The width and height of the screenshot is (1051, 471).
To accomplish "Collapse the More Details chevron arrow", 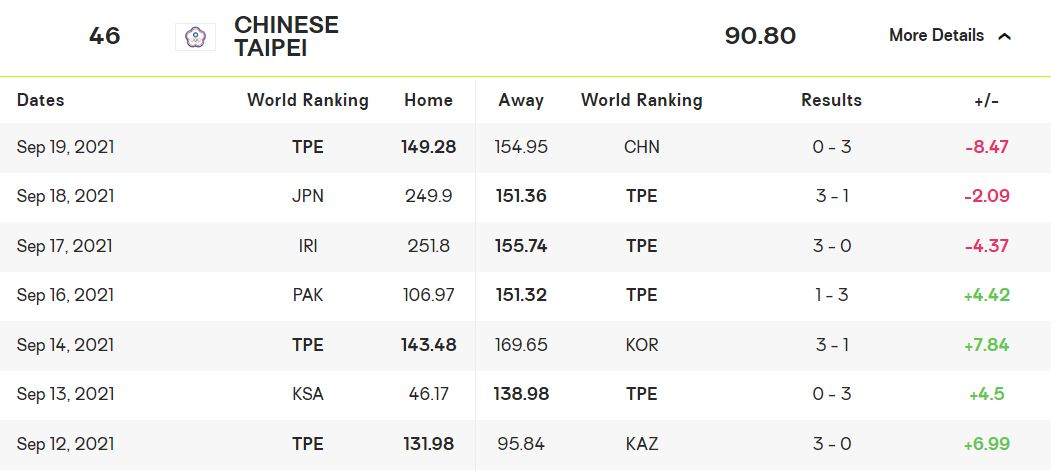I will pos(1005,36).
